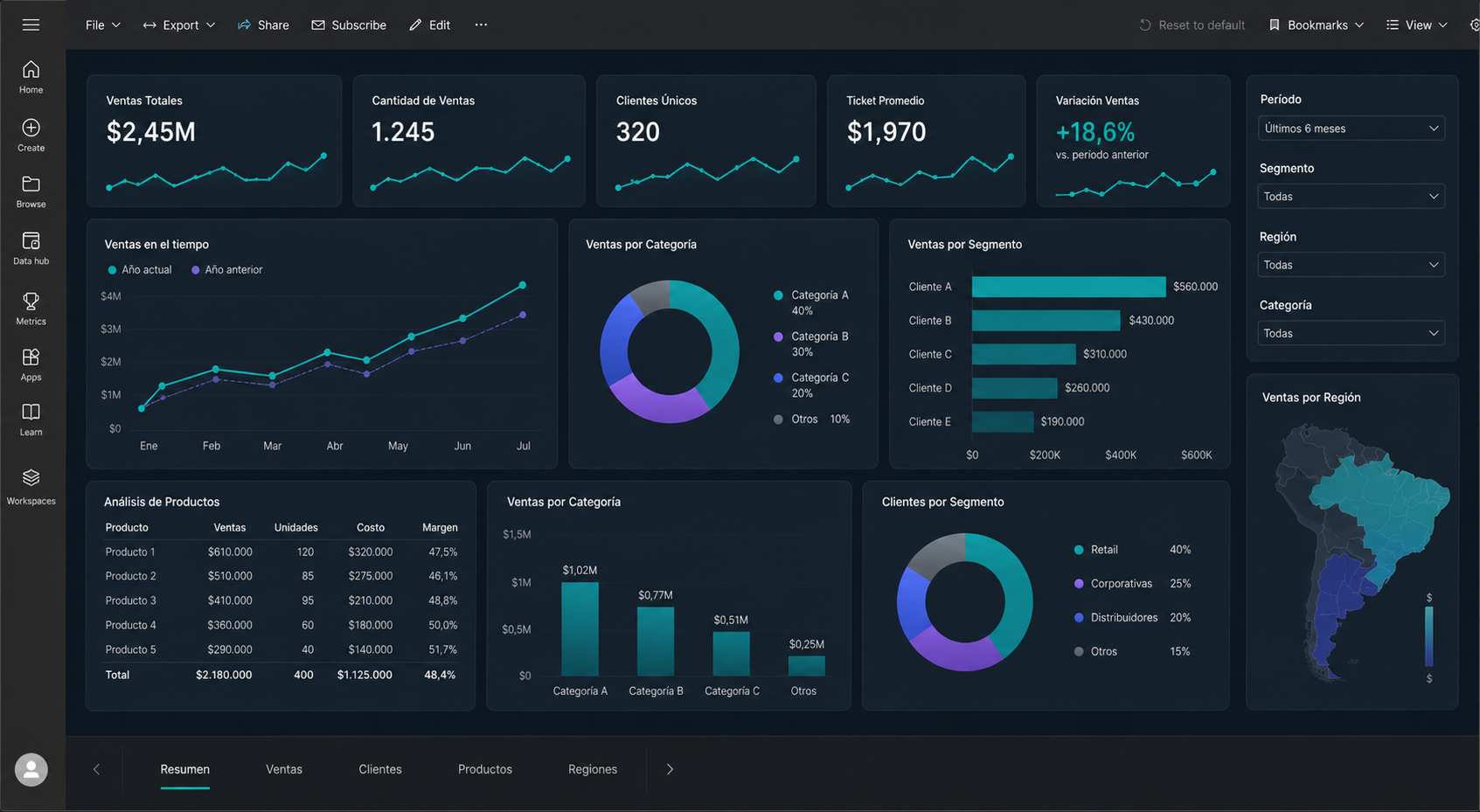The height and width of the screenshot is (812, 1480).
Task: Click the Cantidad de Ventas KPI card
Action: (x=469, y=141)
